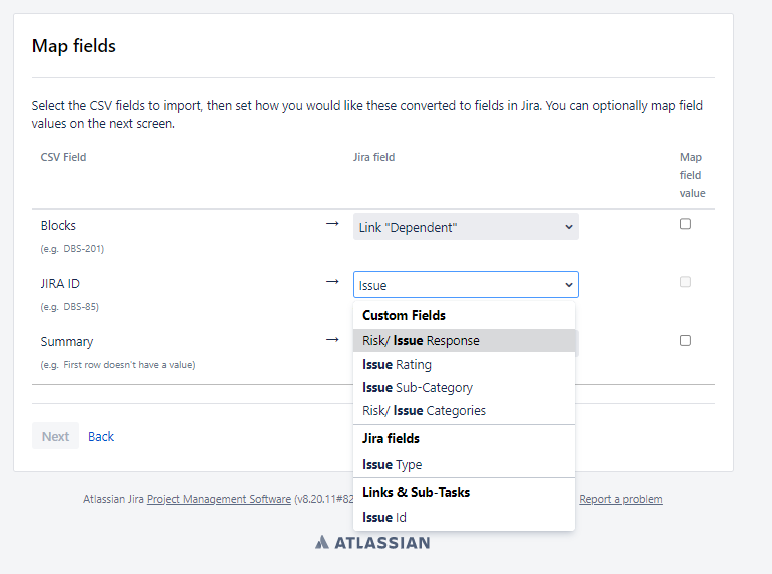
Task: Go Back to the previous step
Action: (x=101, y=437)
